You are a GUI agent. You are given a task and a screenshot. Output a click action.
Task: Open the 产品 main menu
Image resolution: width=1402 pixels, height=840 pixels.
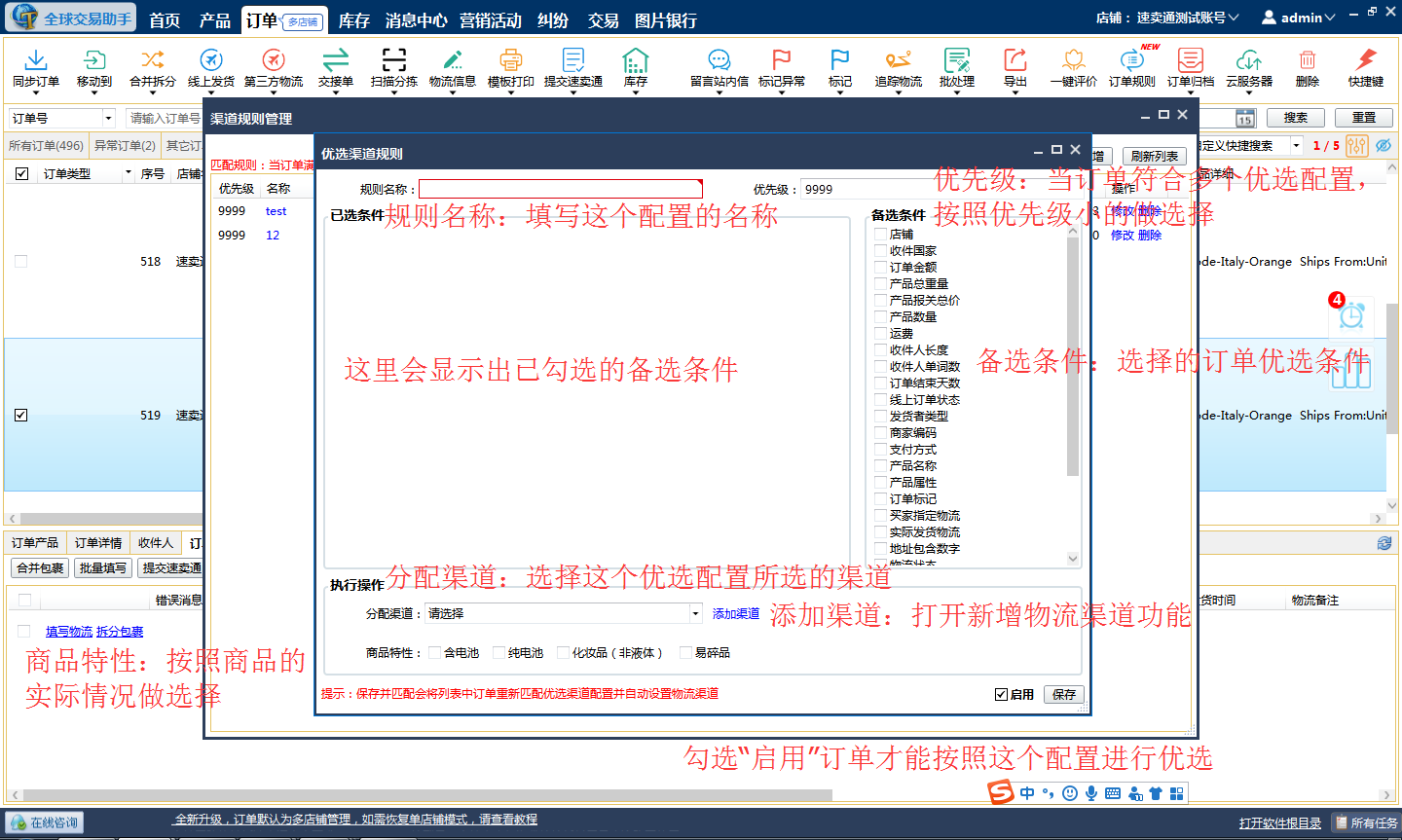pos(215,20)
